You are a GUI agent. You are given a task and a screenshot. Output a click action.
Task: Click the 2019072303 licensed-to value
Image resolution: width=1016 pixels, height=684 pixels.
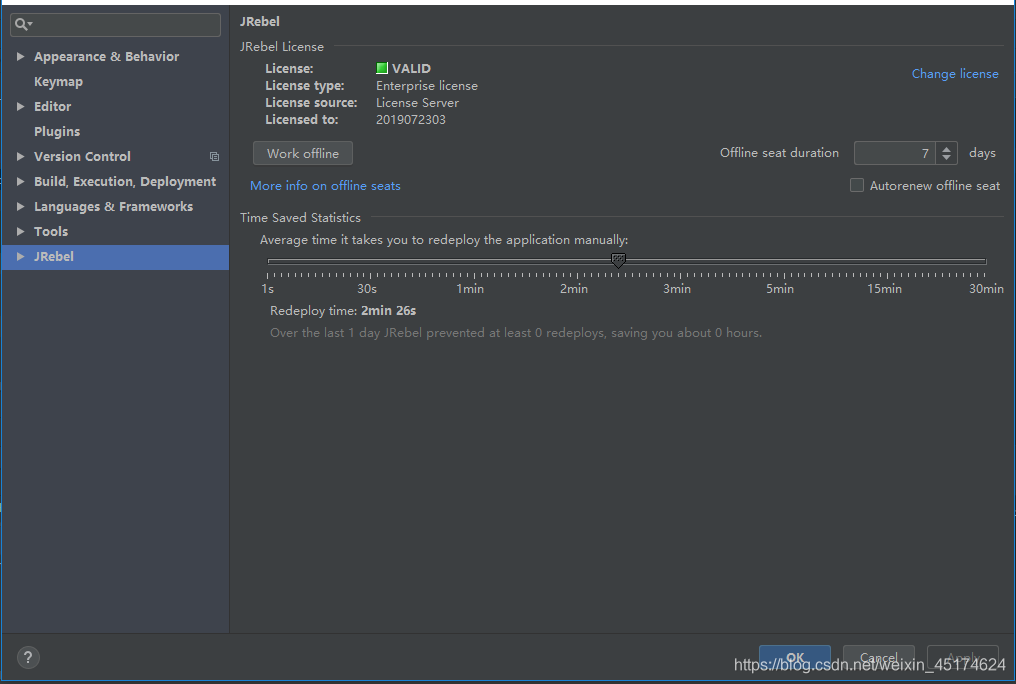(411, 120)
